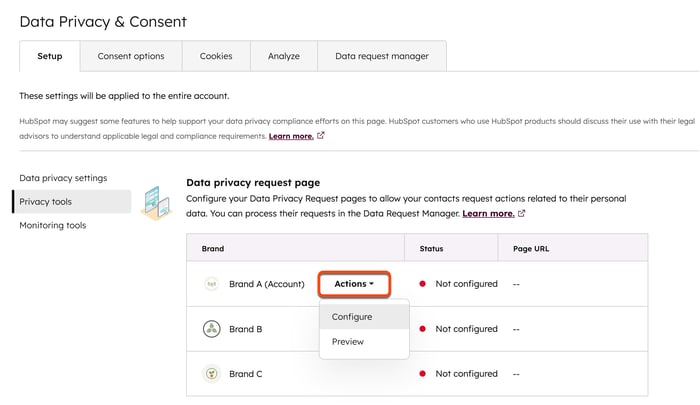
Task: Click the Brand B logo icon
Action: (x=212, y=329)
